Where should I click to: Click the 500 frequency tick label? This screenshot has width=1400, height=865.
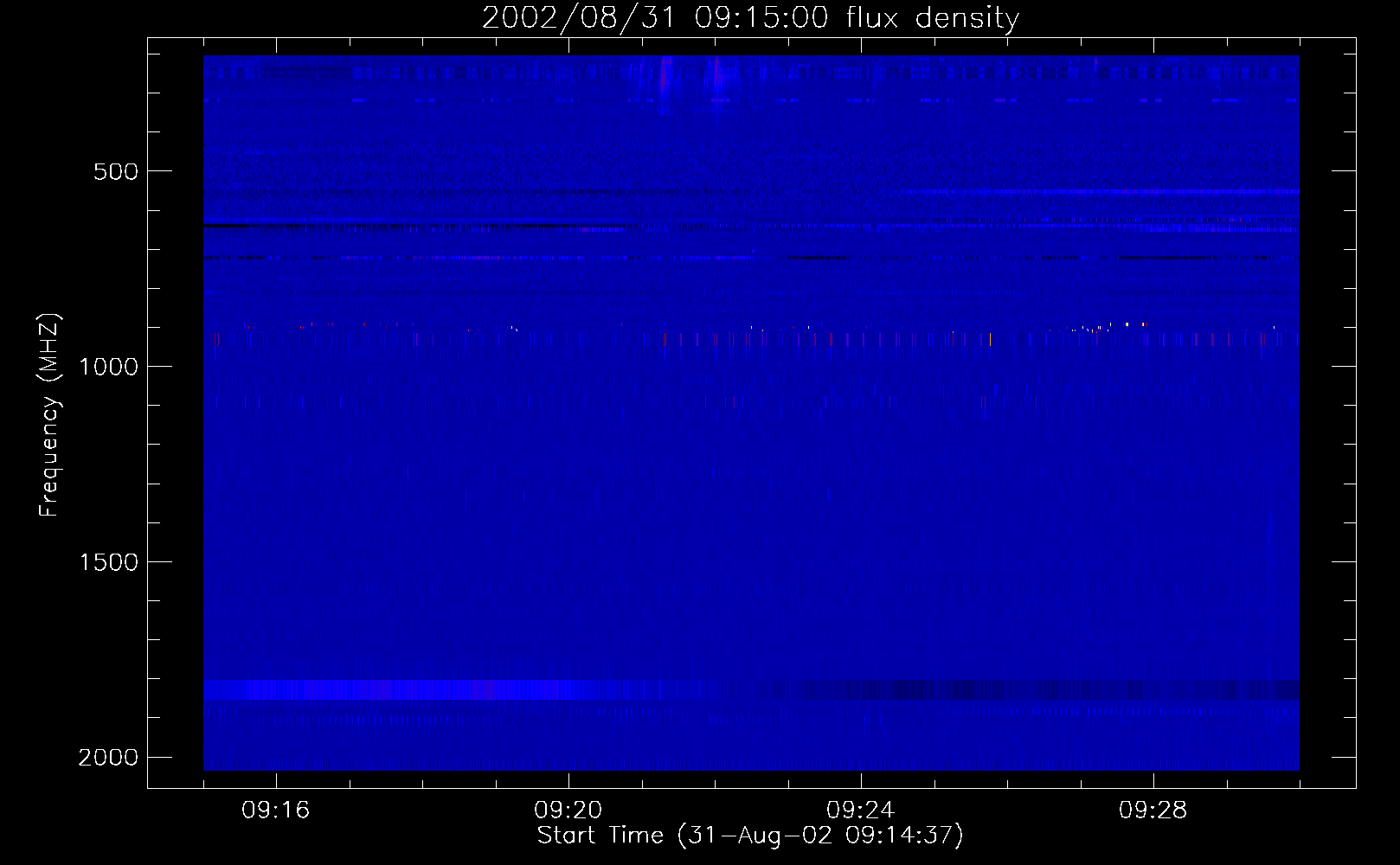point(116,171)
